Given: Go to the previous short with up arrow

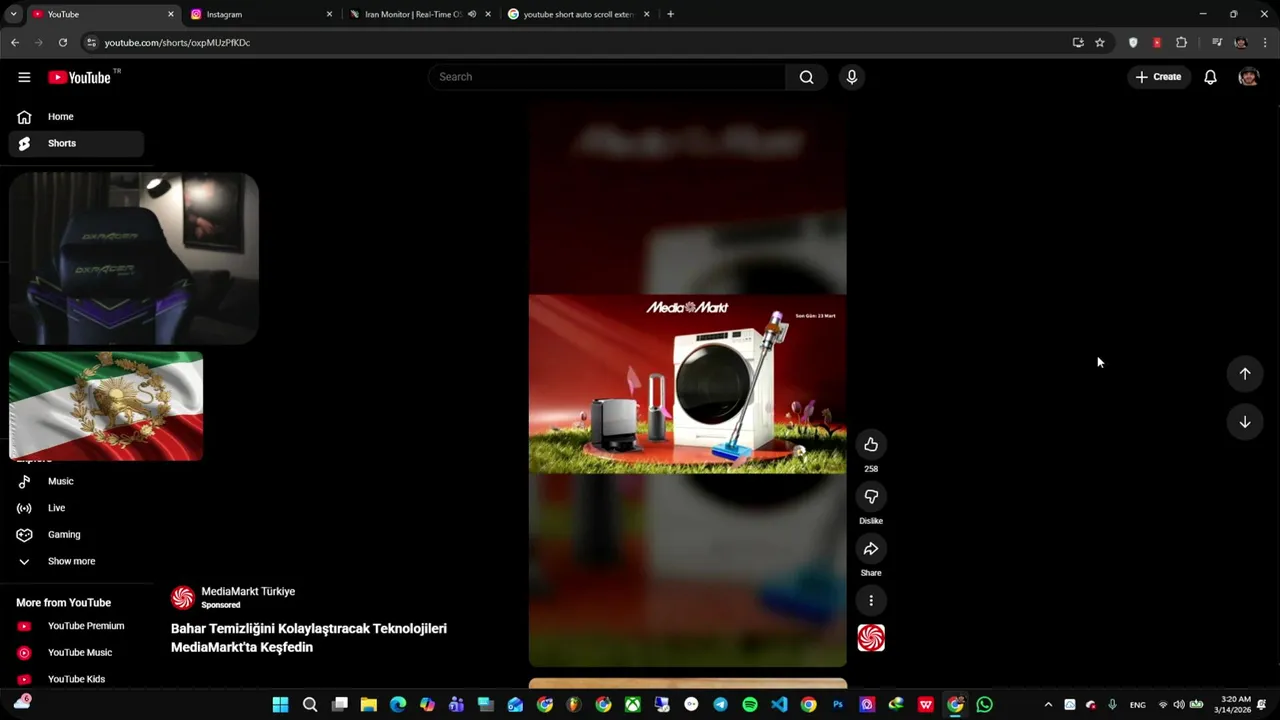Looking at the screenshot, I should 1245,373.
